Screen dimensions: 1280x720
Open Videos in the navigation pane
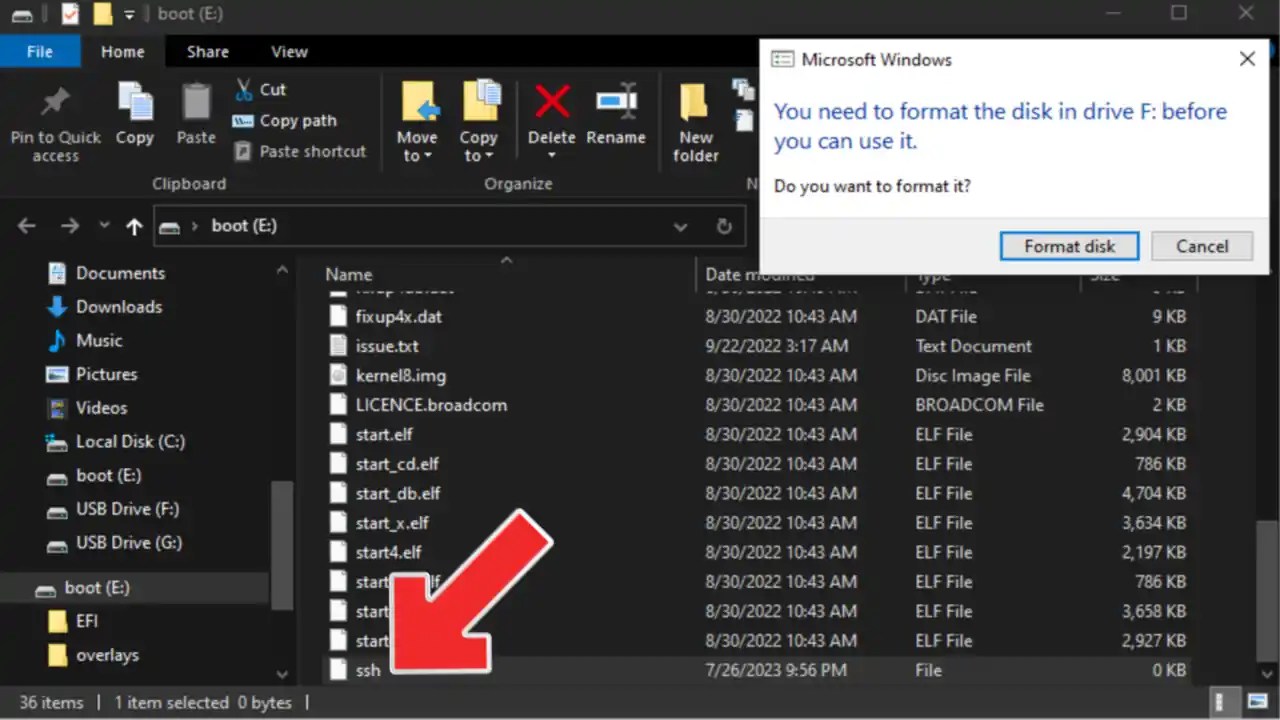(x=101, y=408)
